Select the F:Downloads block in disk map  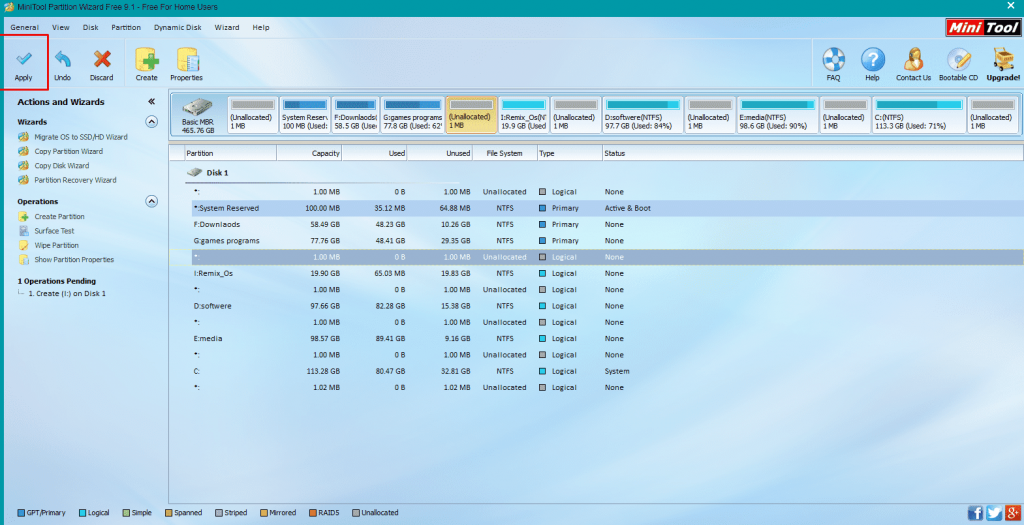[x=356, y=115]
